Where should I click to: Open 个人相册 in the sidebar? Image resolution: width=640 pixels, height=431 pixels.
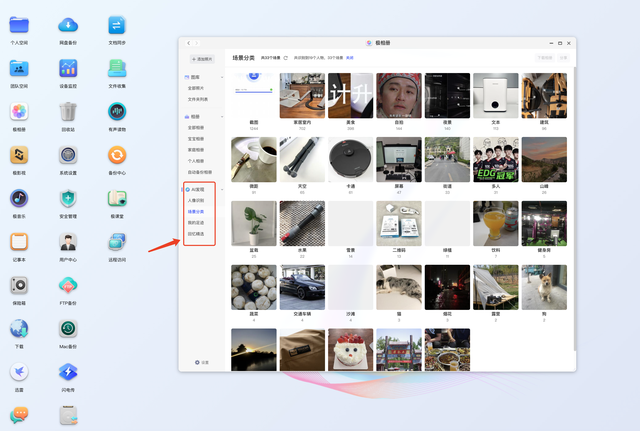click(196, 161)
